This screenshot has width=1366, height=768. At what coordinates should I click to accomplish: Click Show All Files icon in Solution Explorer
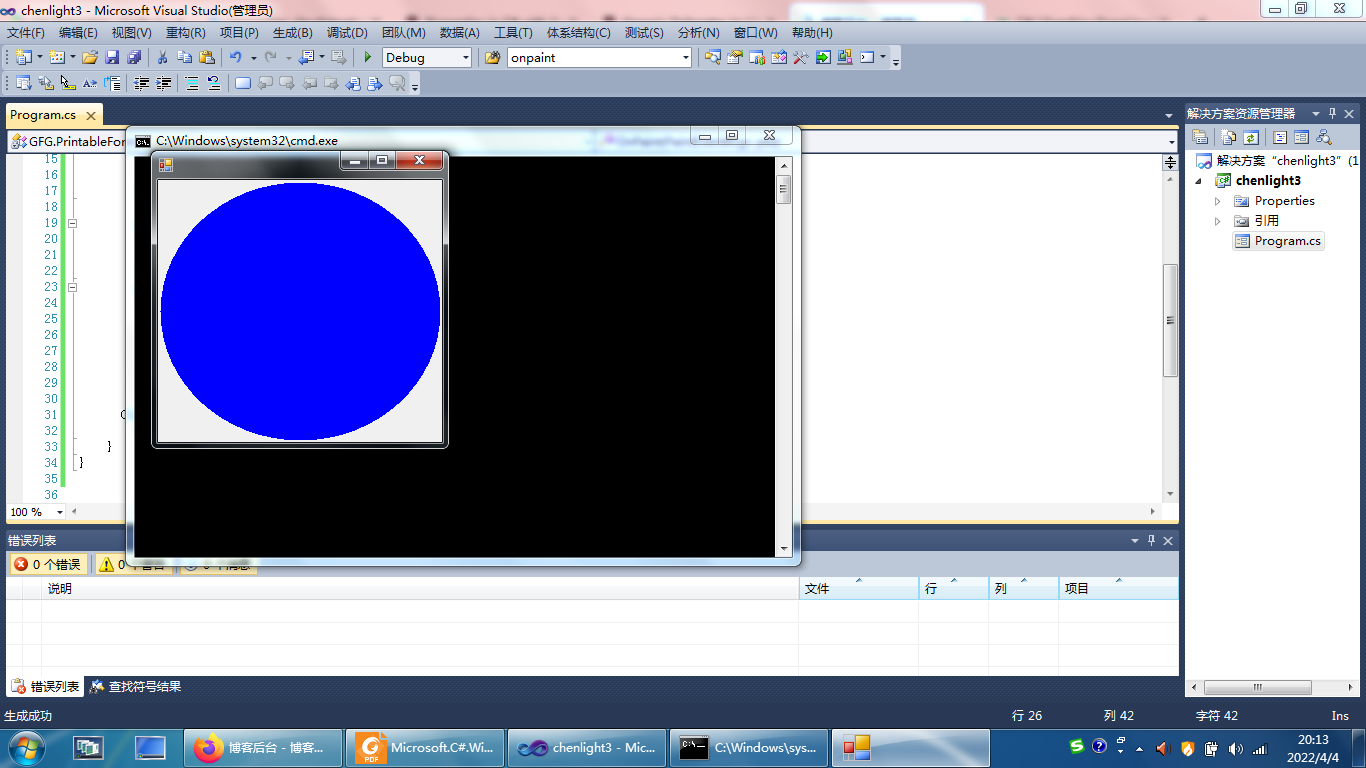(1229, 138)
